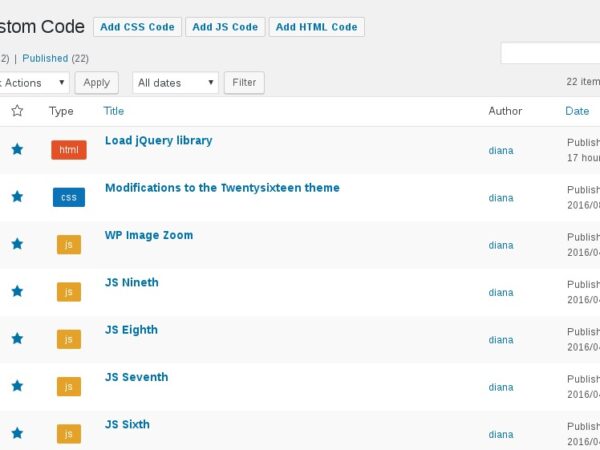600x450 pixels.
Task: Expand the Bulk Actions dropdown
Action: [x=34, y=83]
